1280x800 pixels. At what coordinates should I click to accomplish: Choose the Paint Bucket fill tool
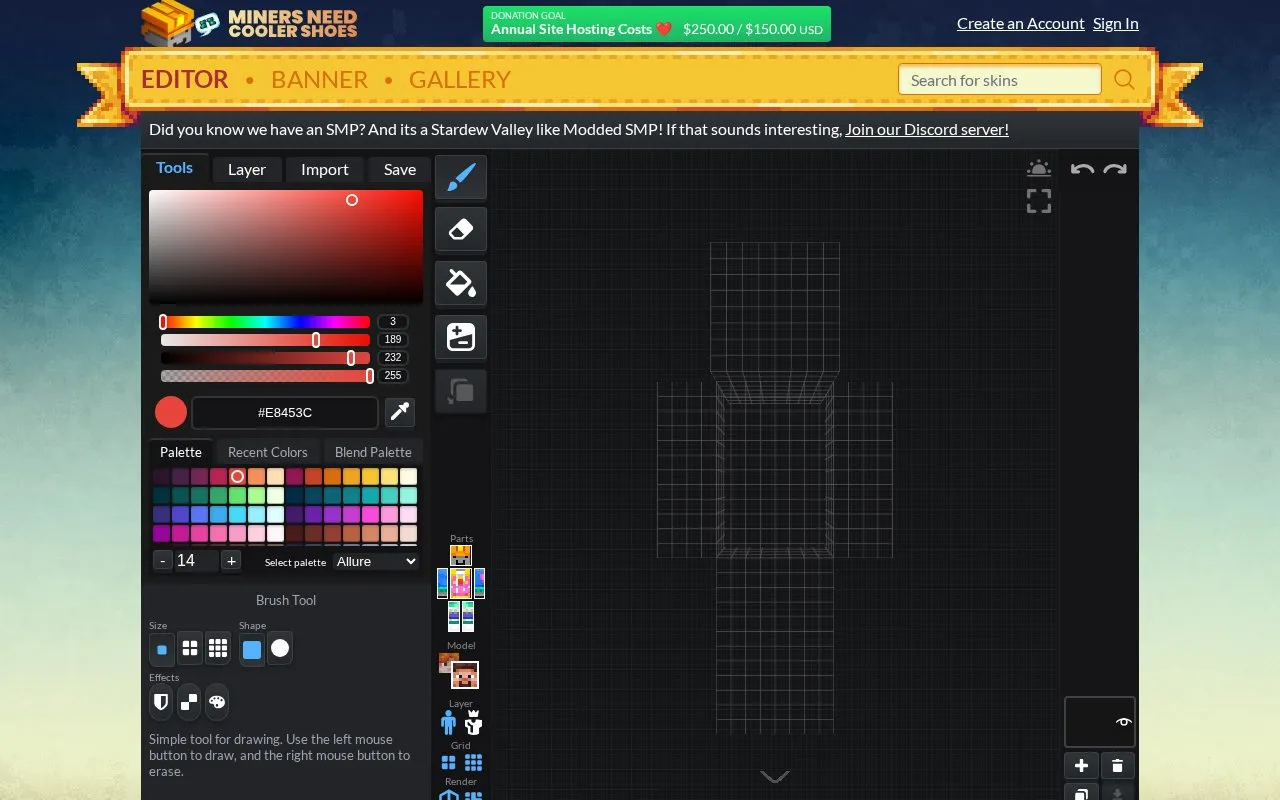point(461,283)
